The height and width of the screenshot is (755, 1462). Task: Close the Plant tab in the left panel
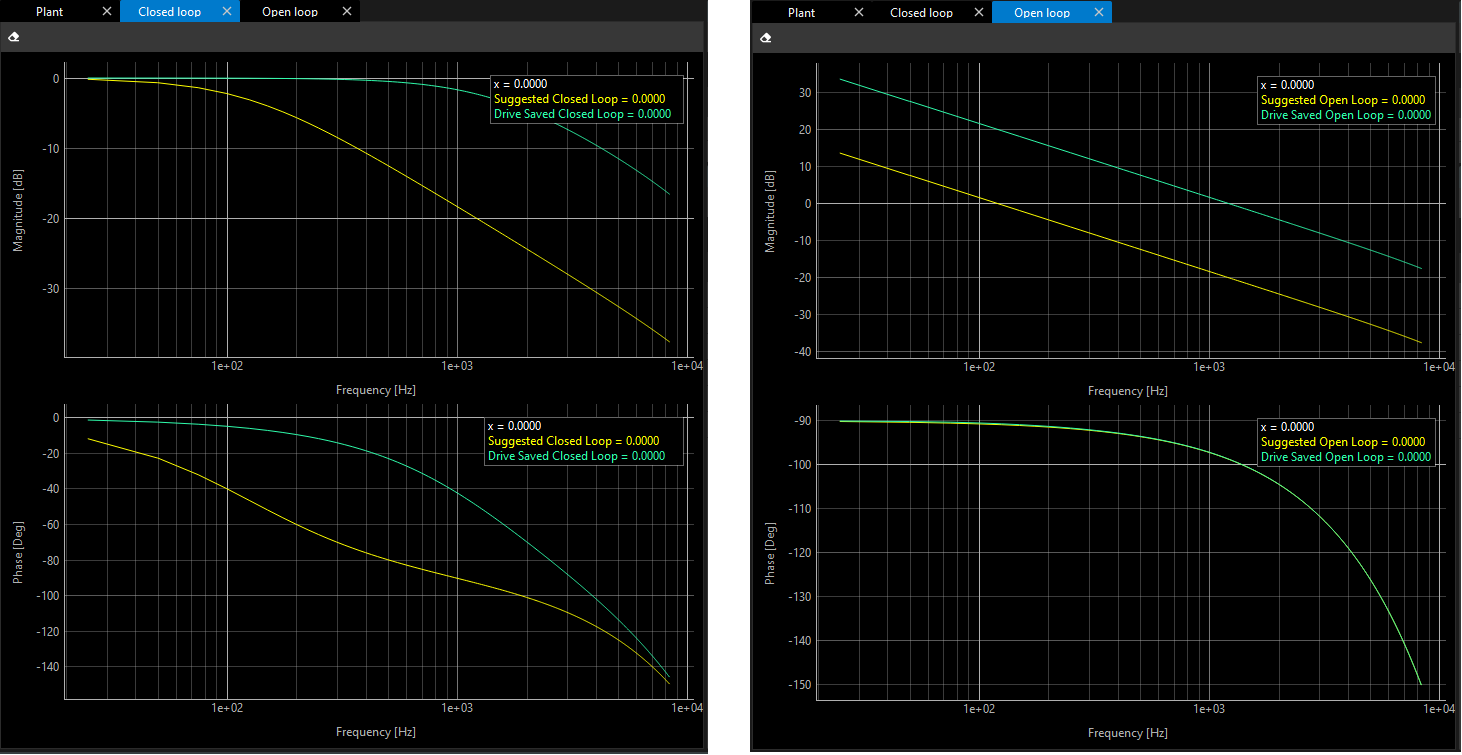pyautogui.click(x=107, y=12)
